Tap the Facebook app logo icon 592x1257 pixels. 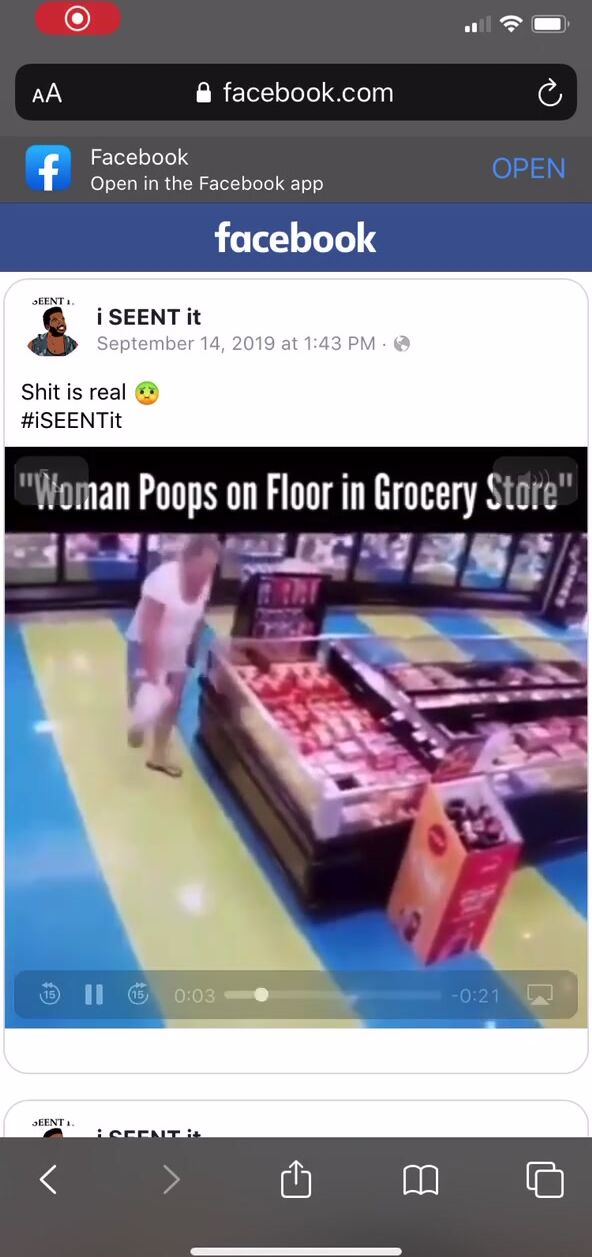pyautogui.click(x=49, y=169)
